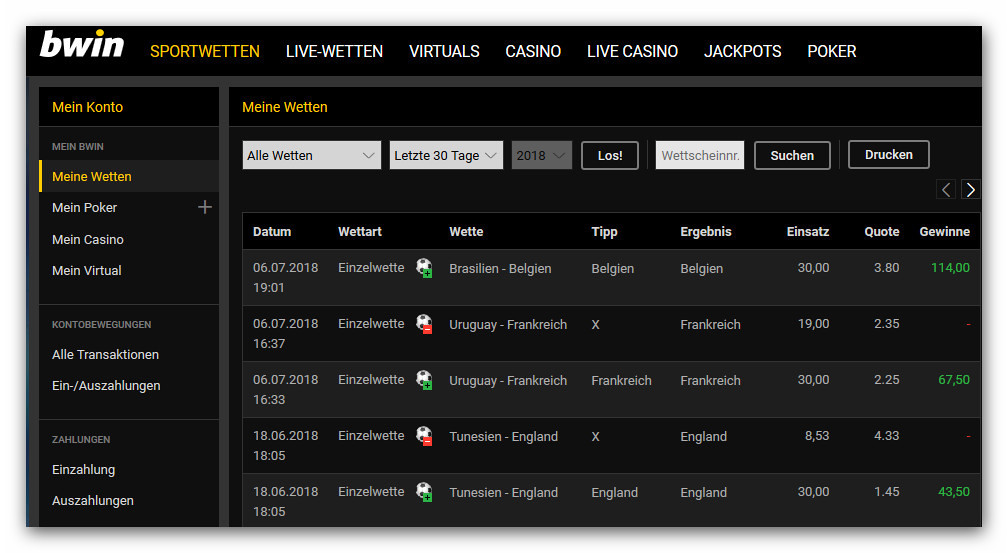
Task: Click the Datum column header
Action: 272,231
